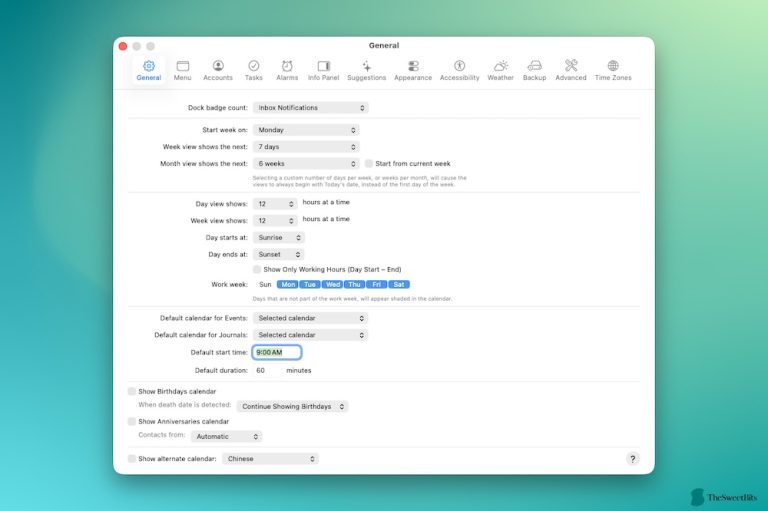Show the Info Panel preferences
768x511 pixels.
tap(323, 70)
